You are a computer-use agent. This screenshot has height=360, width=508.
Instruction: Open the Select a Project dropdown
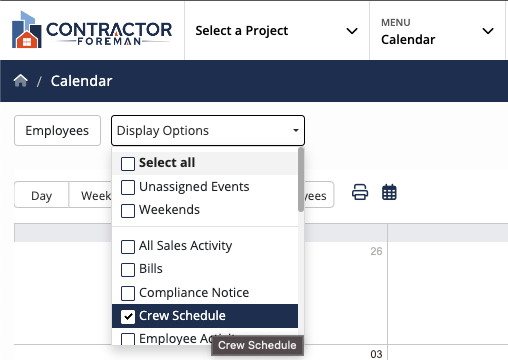(x=277, y=31)
